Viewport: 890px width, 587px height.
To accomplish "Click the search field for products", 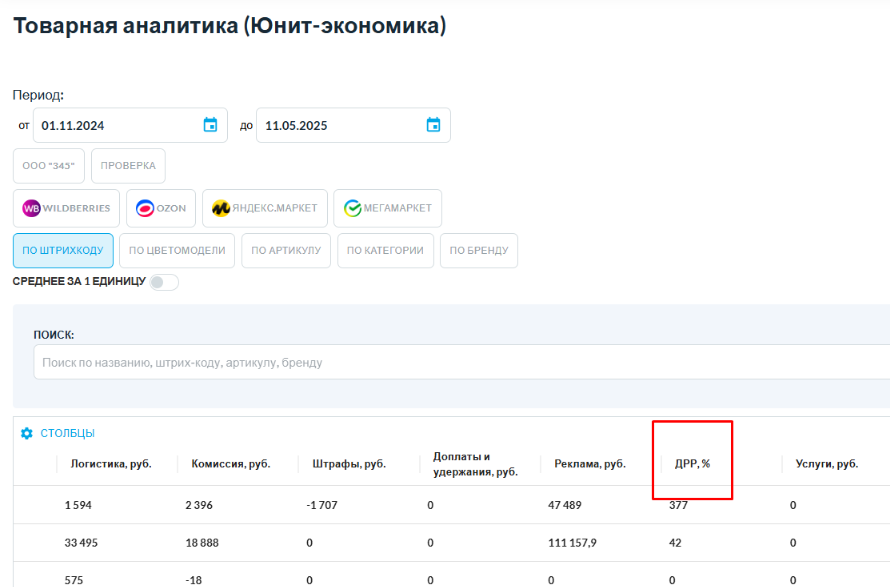I will [x=460, y=362].
